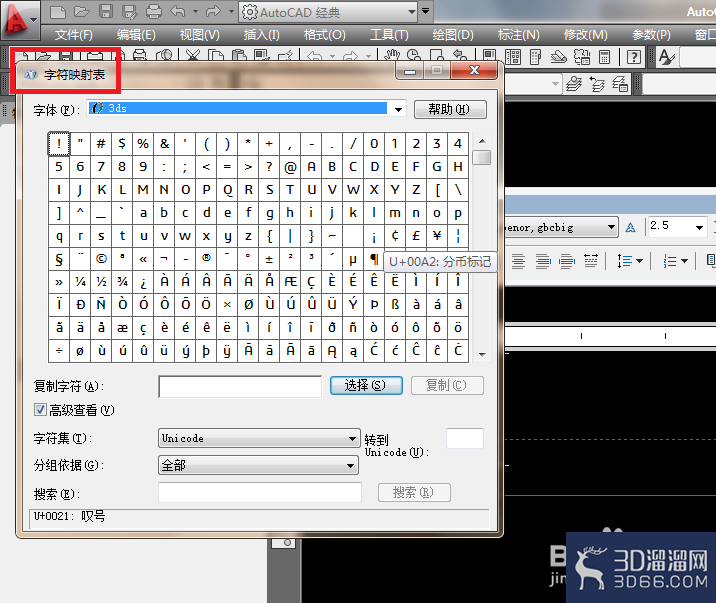Open the QuickCalc calculator icon

pos(604,57)
